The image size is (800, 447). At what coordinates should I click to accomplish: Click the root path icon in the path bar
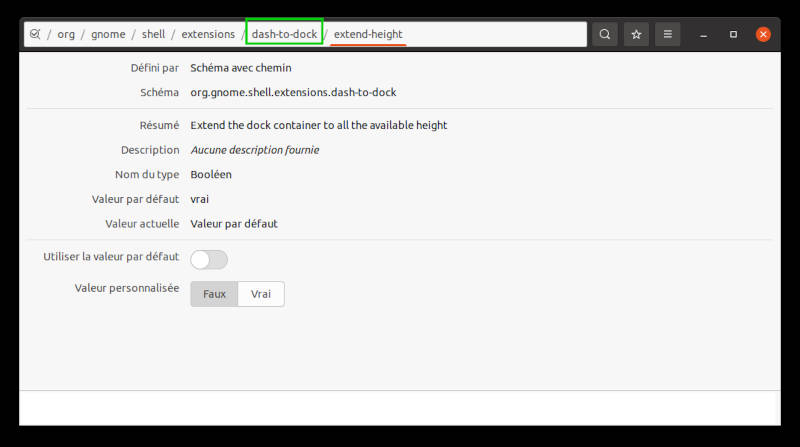point(34,34)
